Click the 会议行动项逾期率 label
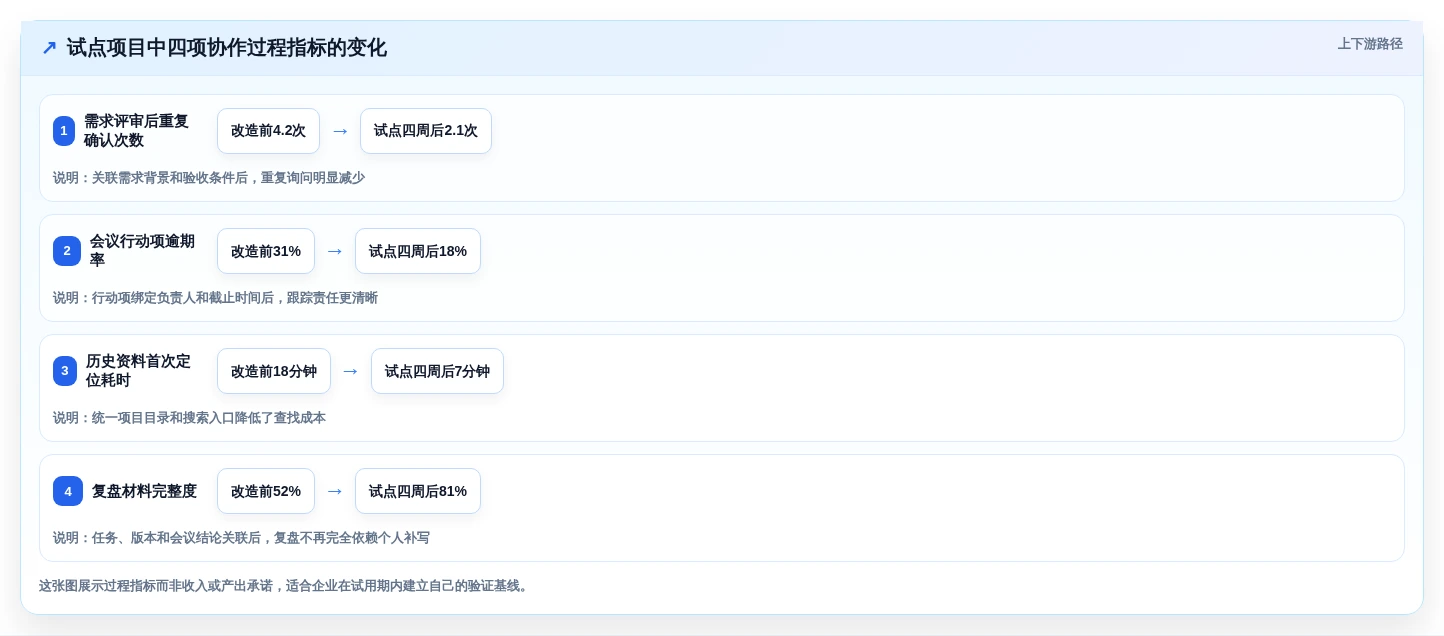The image size is (1444, 636). point(142,251)
